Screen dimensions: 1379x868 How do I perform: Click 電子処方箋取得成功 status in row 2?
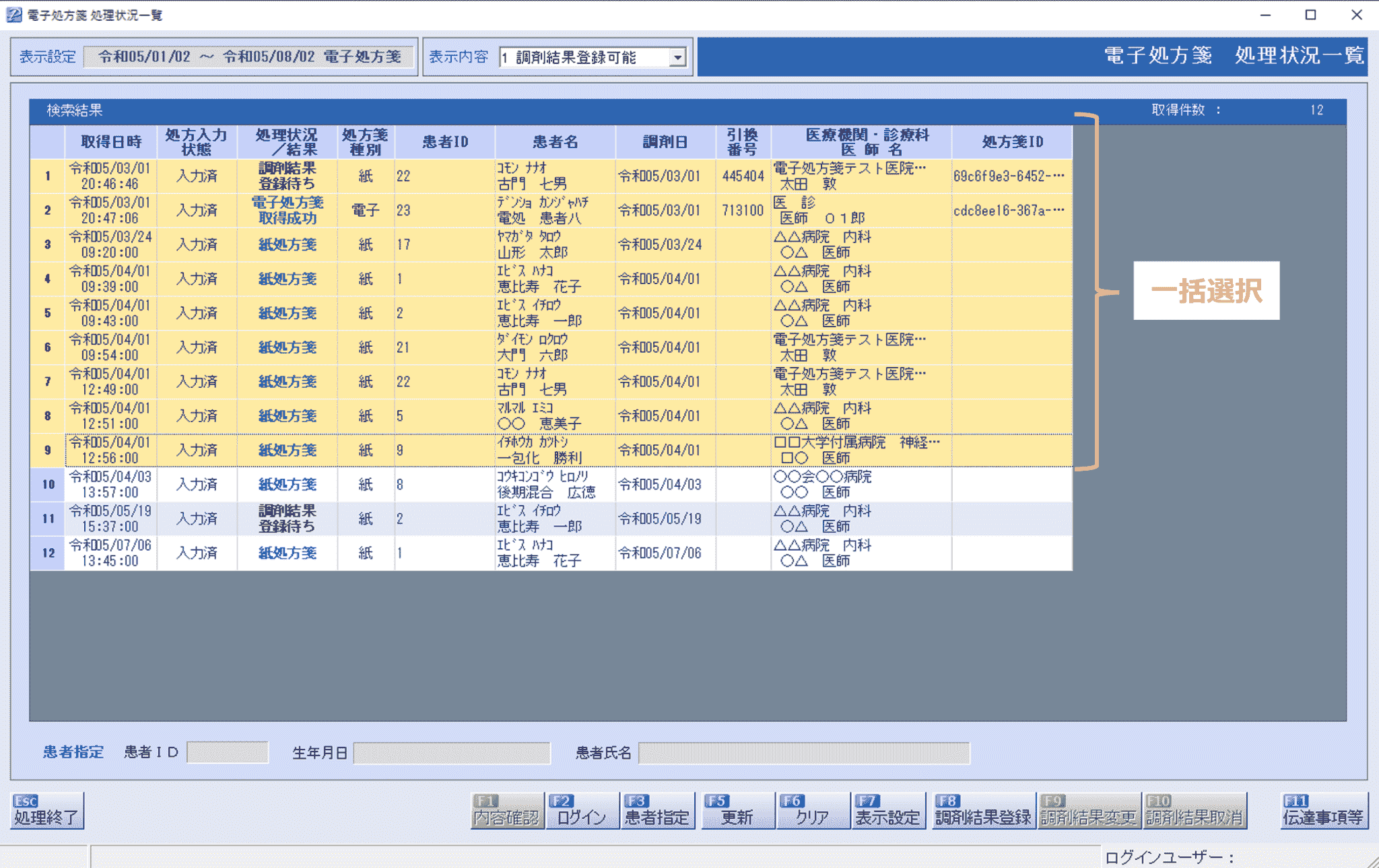(288, 210)
